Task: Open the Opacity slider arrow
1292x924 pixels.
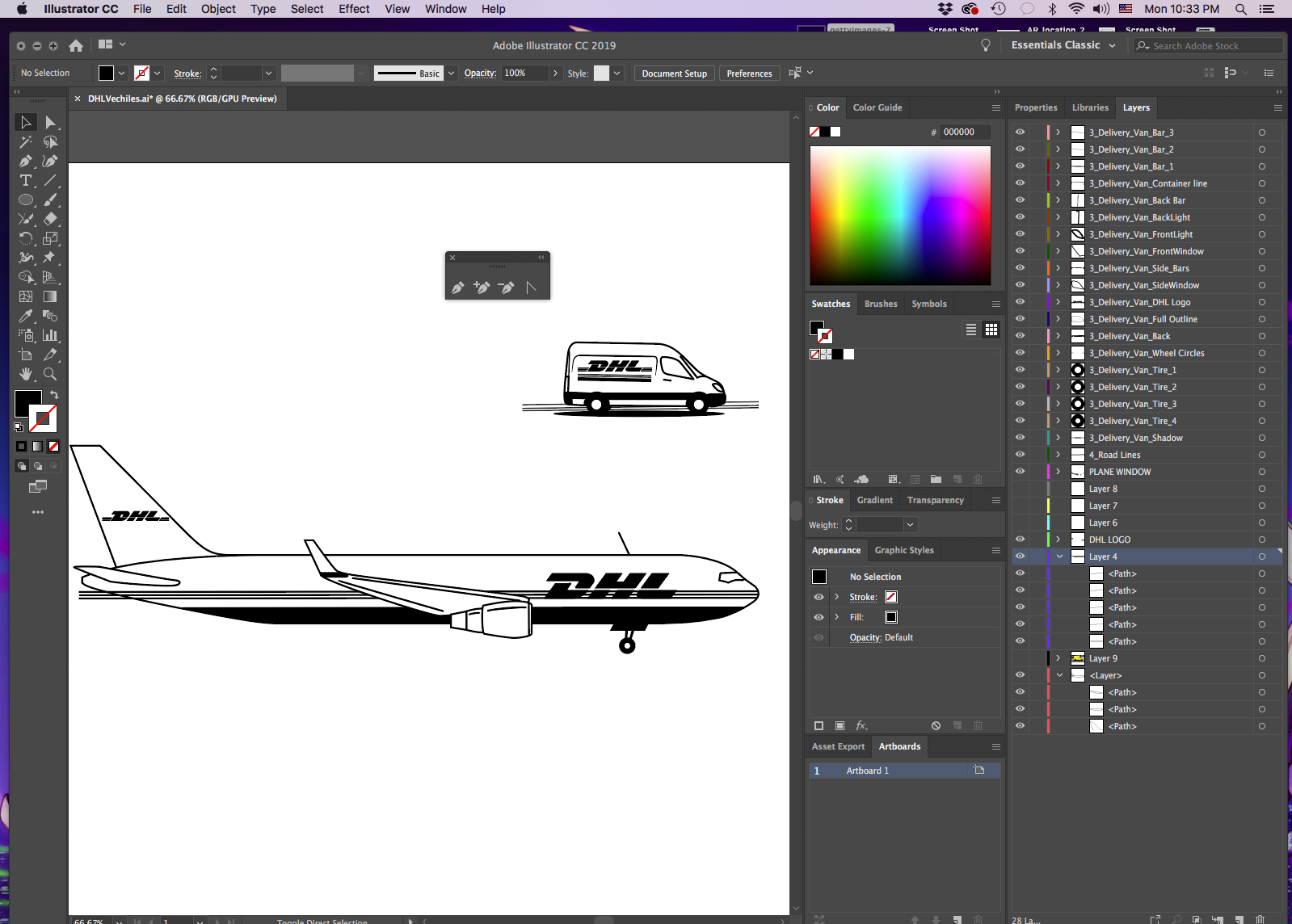Action: pos(556,73)
